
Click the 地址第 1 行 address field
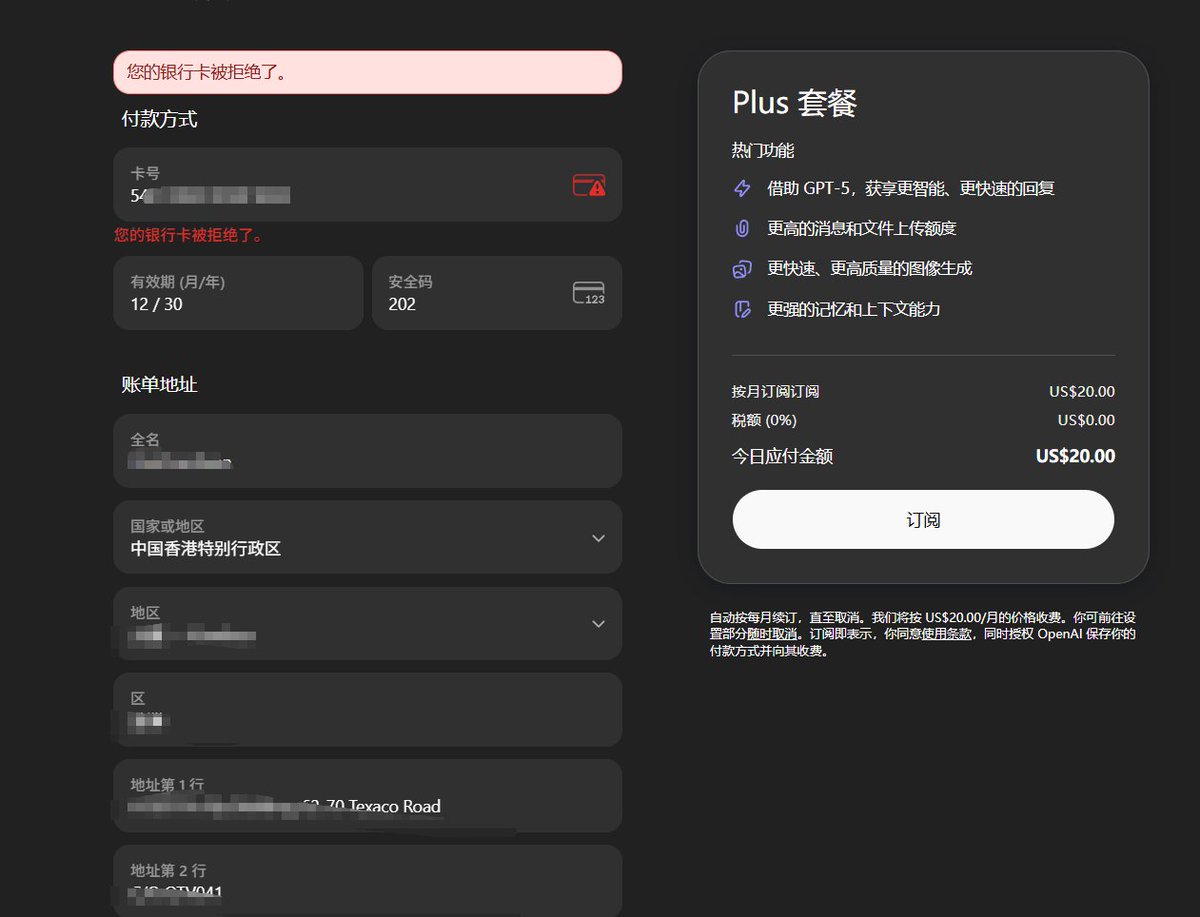pos(368,796)
